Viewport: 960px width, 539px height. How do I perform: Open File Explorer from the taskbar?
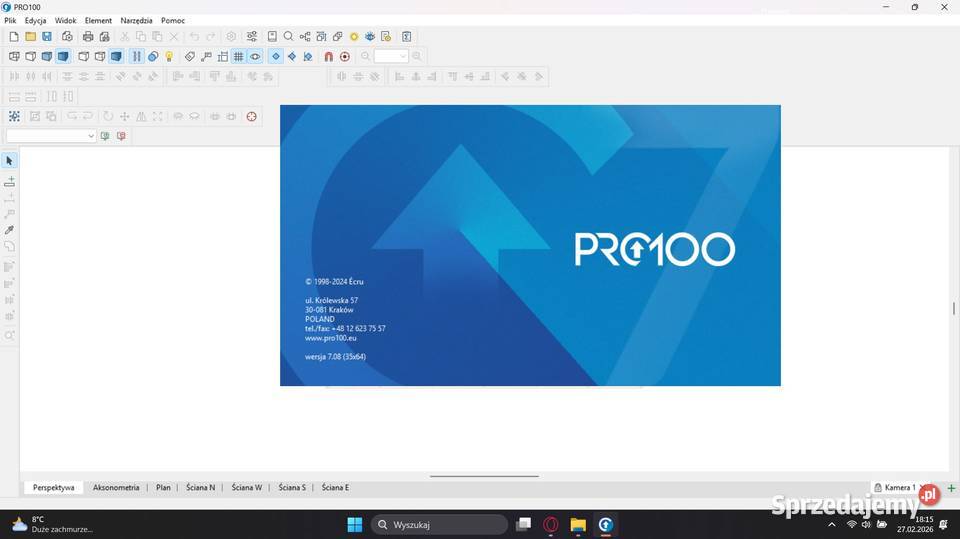pyautogui.click(x=578, y=525)
